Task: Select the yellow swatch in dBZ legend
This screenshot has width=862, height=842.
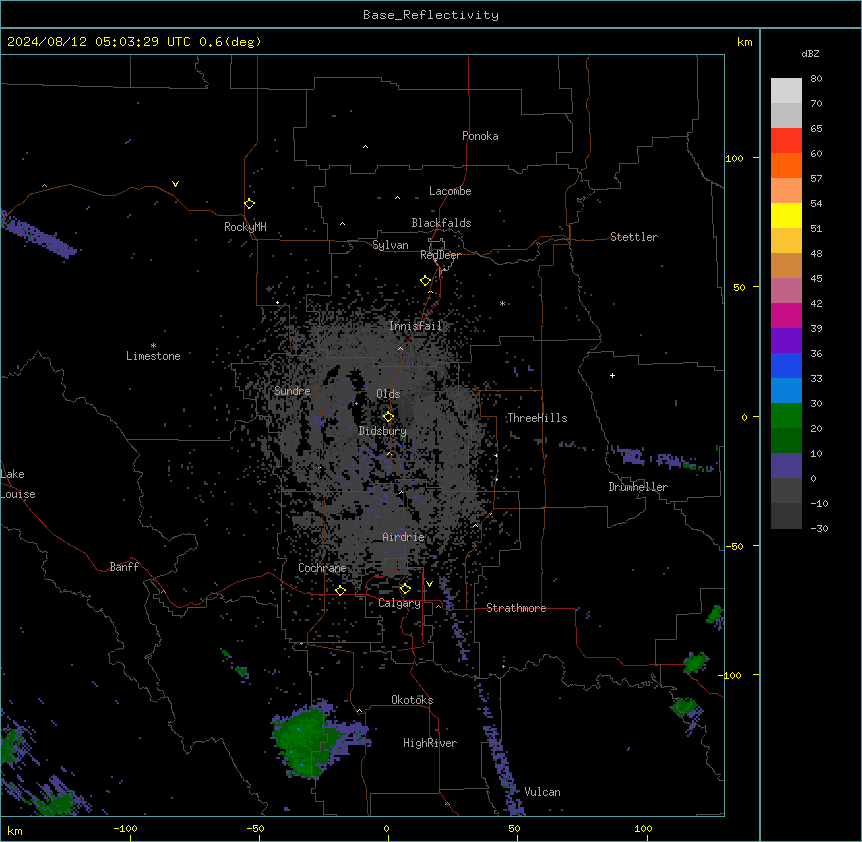Action: point(786,215)
